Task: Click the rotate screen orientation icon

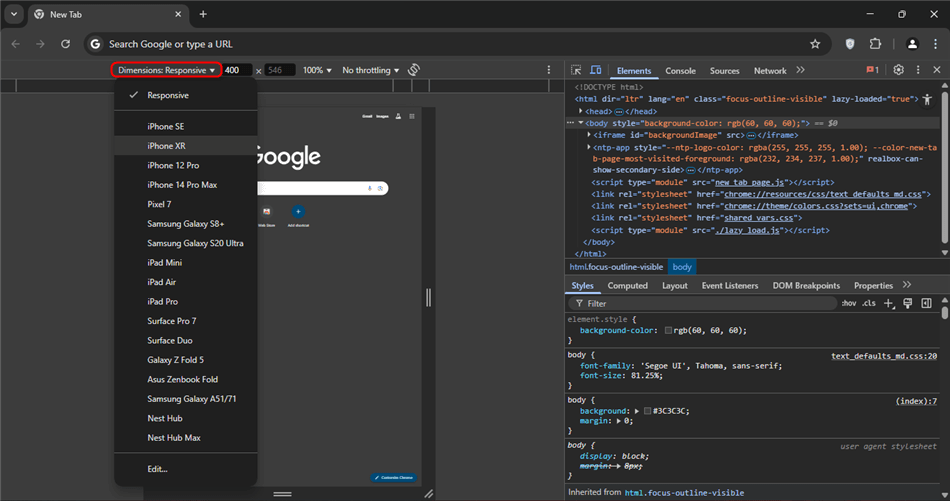Action: 414,70
